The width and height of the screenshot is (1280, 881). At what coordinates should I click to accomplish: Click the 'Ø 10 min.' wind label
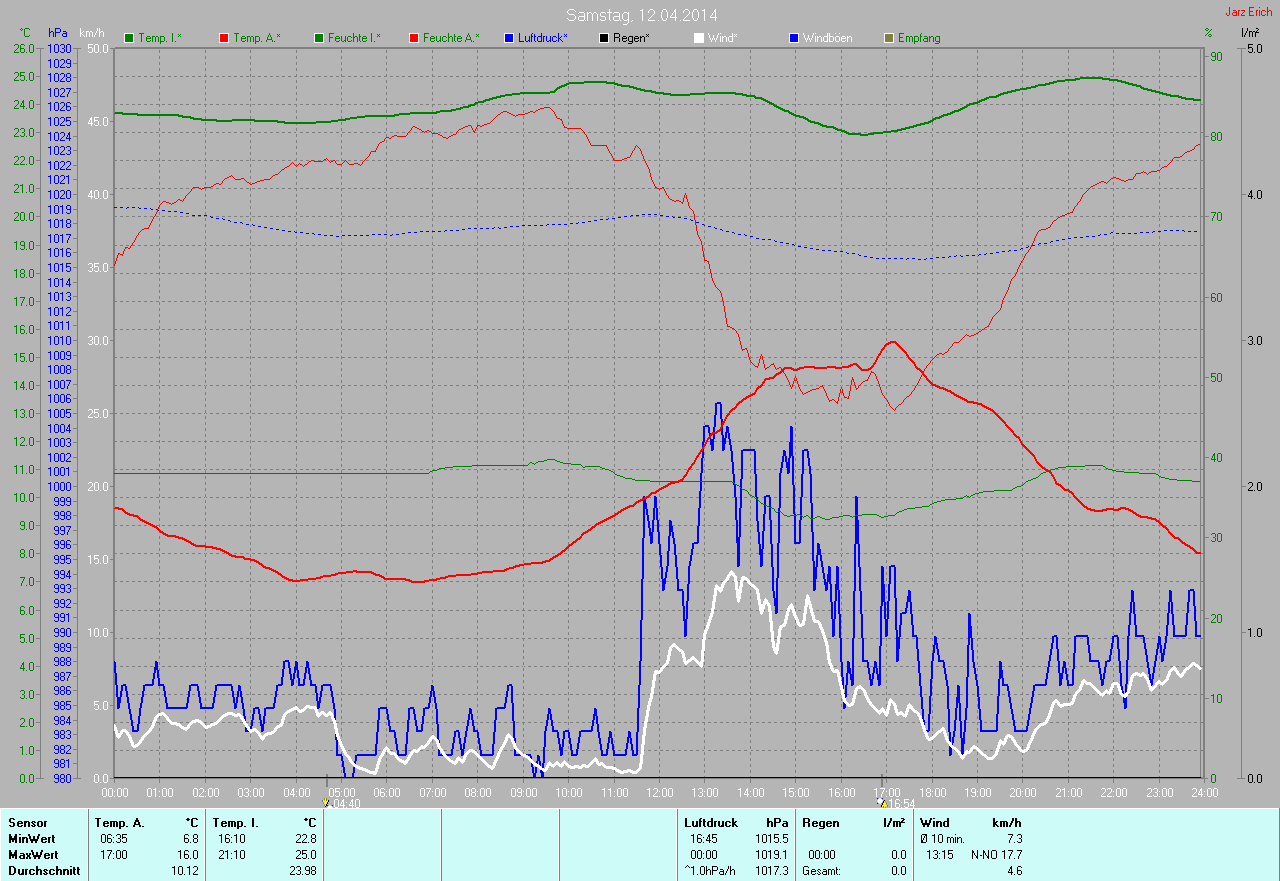942,839
